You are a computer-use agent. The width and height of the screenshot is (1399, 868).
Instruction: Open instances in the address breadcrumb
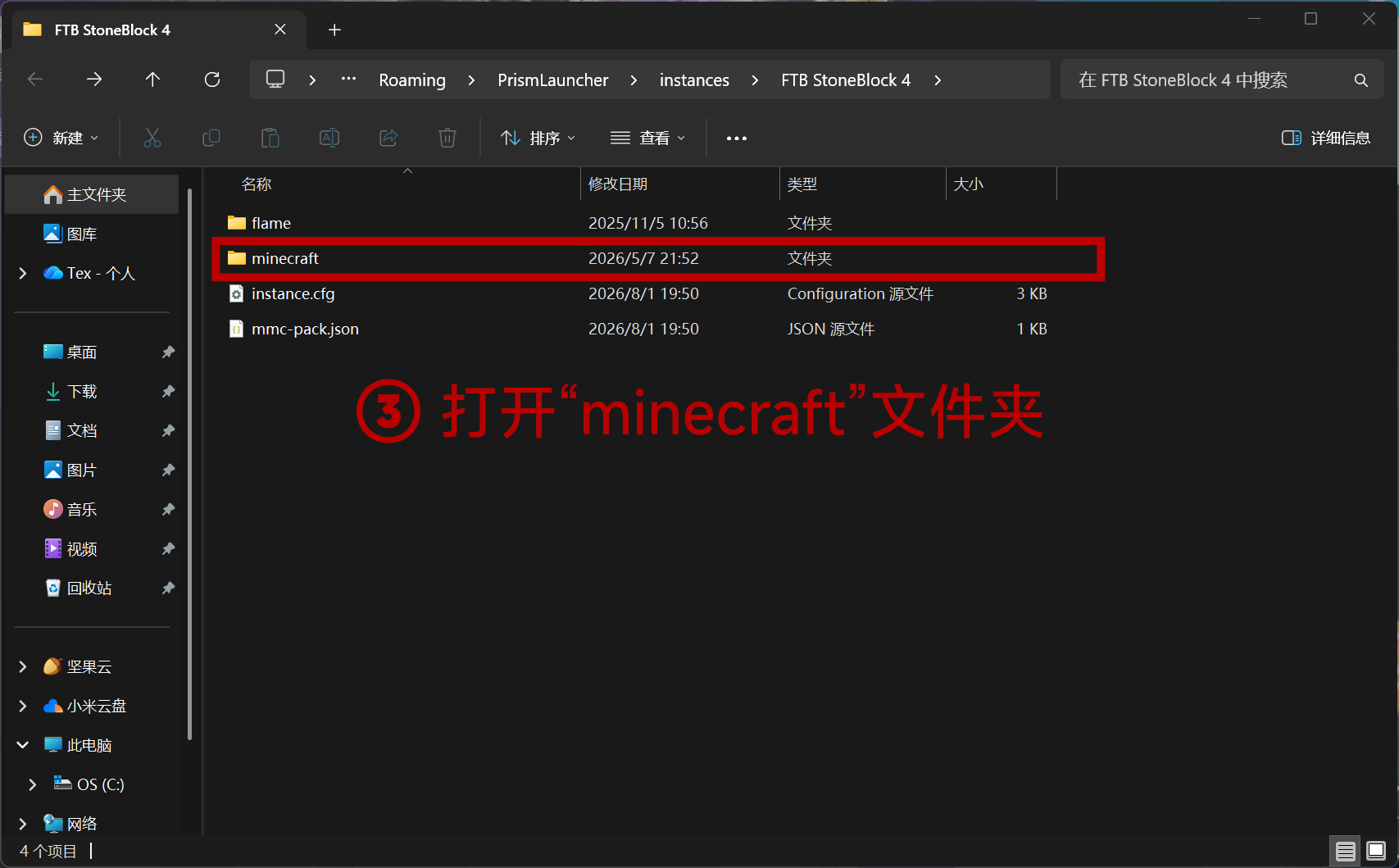pos(694,80)
